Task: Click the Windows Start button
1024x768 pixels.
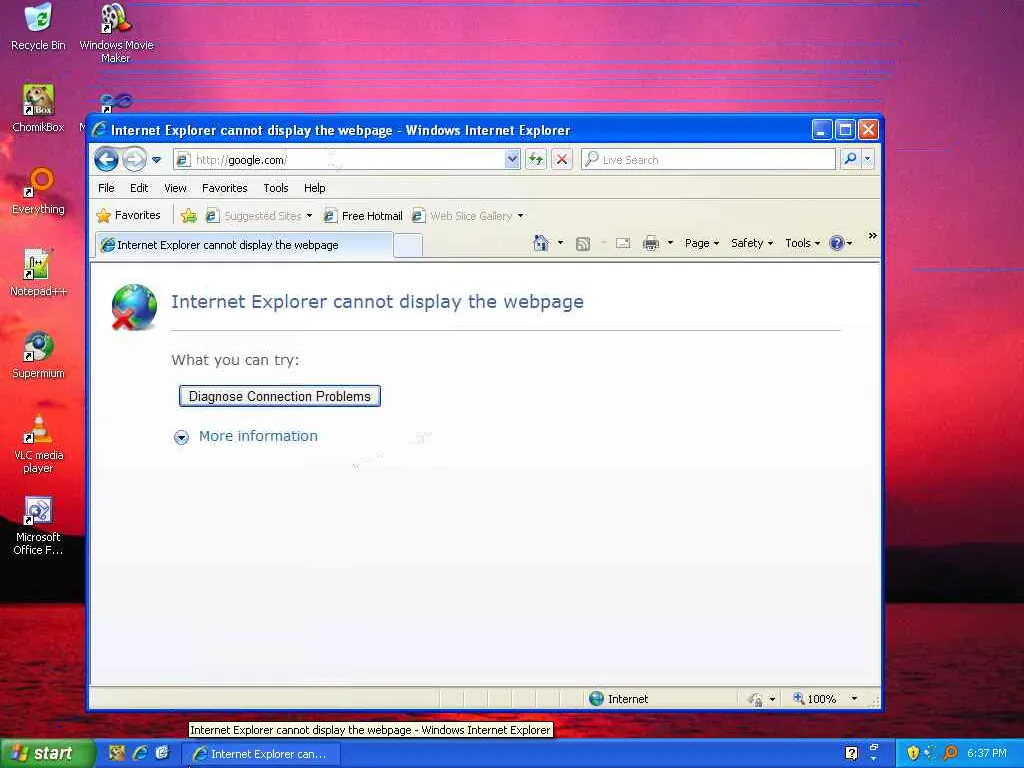Action: pos(47,753)
